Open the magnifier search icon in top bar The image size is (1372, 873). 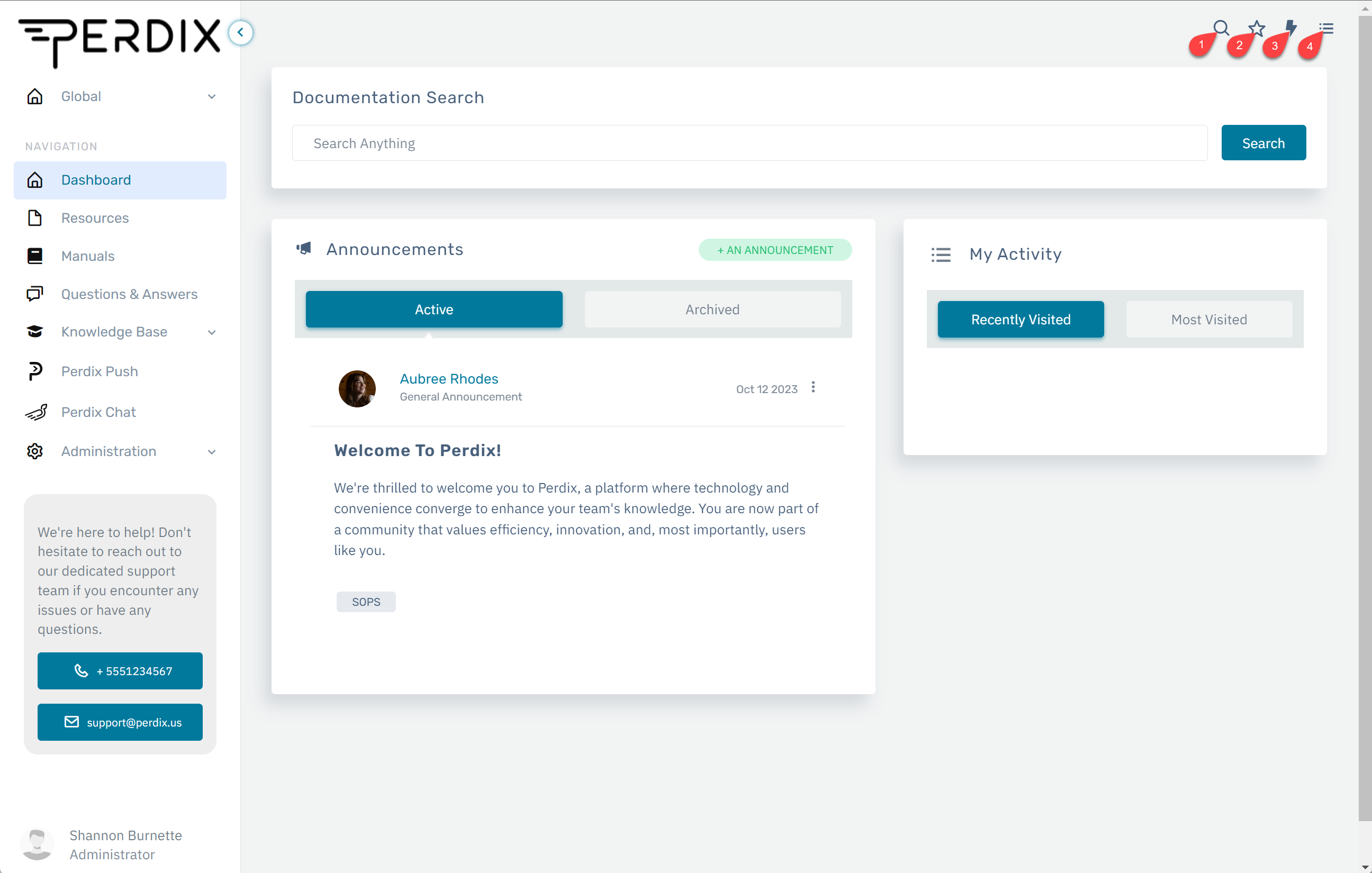coord(1221,28)
